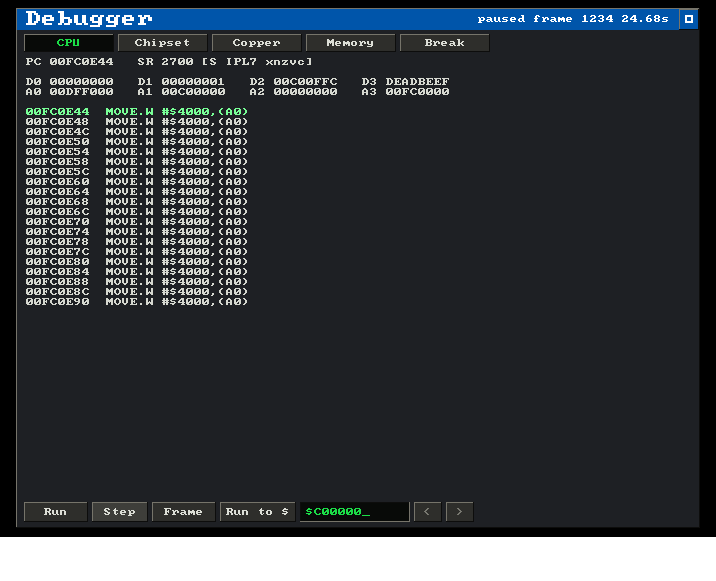Select disassembly line 00FC0E50
This screenshot has height=581, width=716.
(x=137, y=142)
